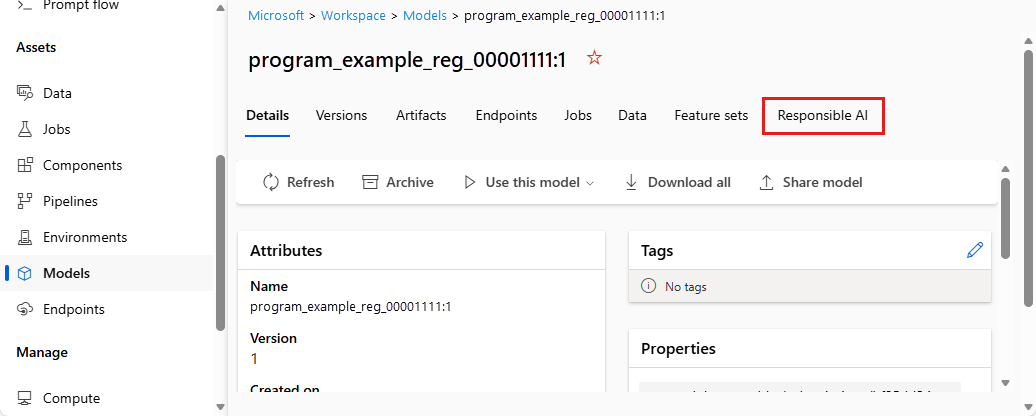Switch to the Details tab

coord(268,116)
